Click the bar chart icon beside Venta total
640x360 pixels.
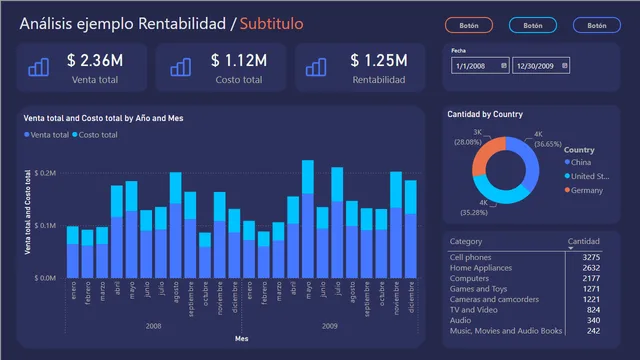(39, 67)
